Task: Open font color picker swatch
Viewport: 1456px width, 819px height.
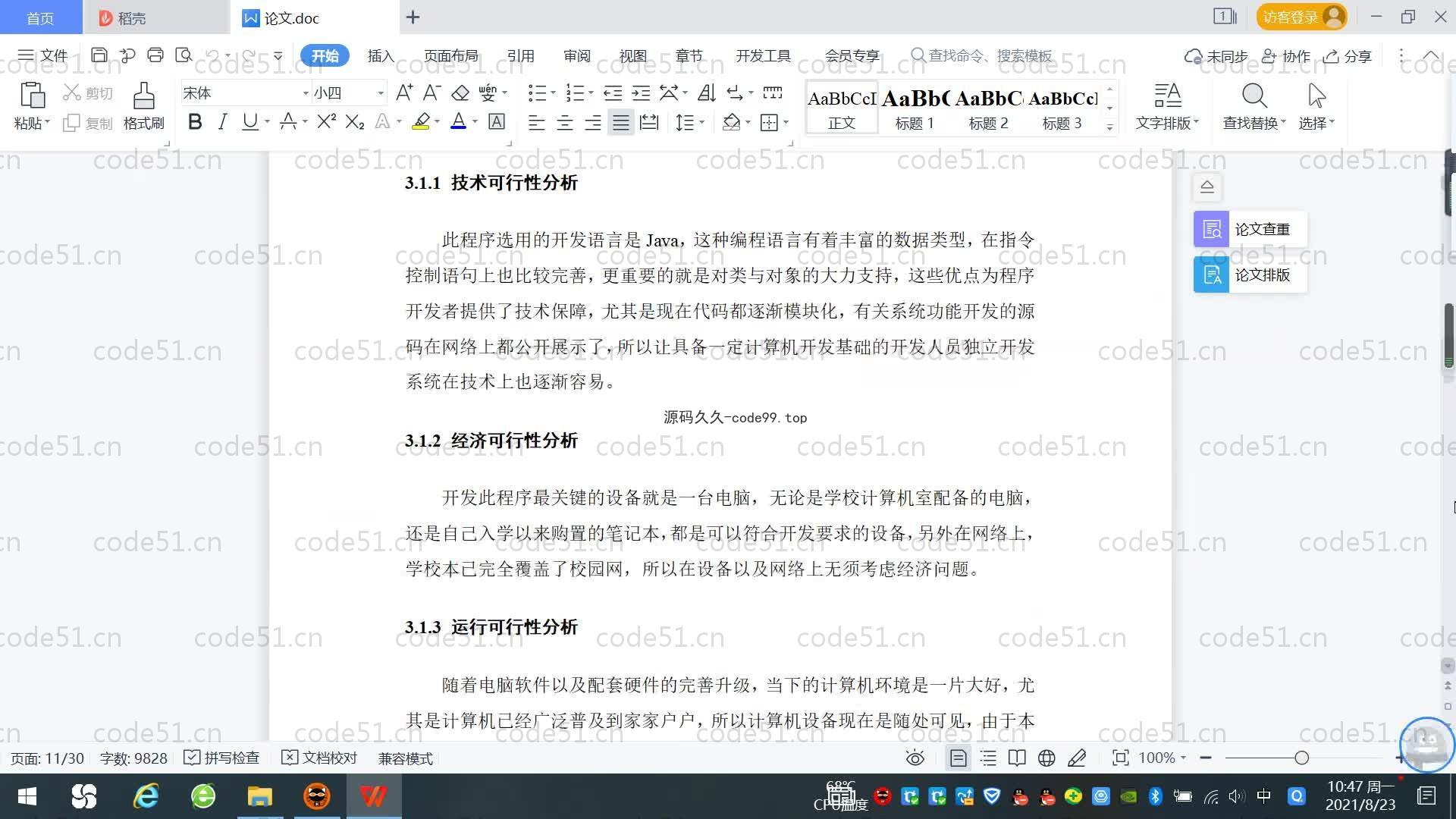Action: (x=458, y=121)
